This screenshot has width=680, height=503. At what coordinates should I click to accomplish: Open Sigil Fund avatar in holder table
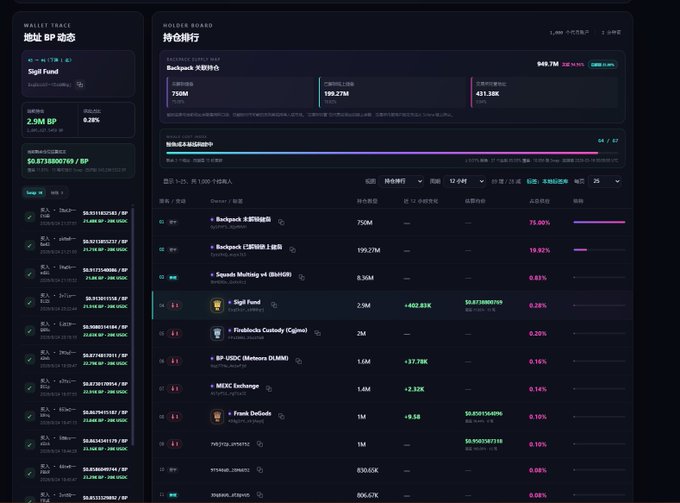point(217,305)
